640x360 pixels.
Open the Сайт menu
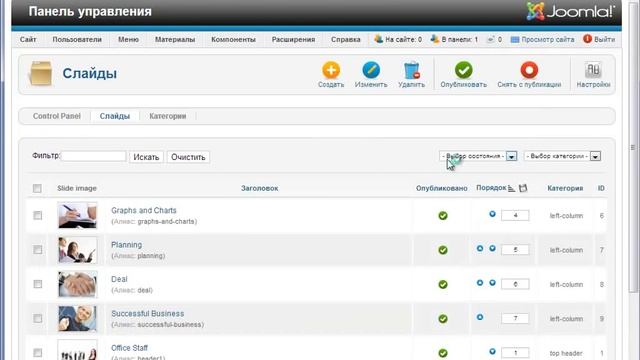tap(28, 40)
